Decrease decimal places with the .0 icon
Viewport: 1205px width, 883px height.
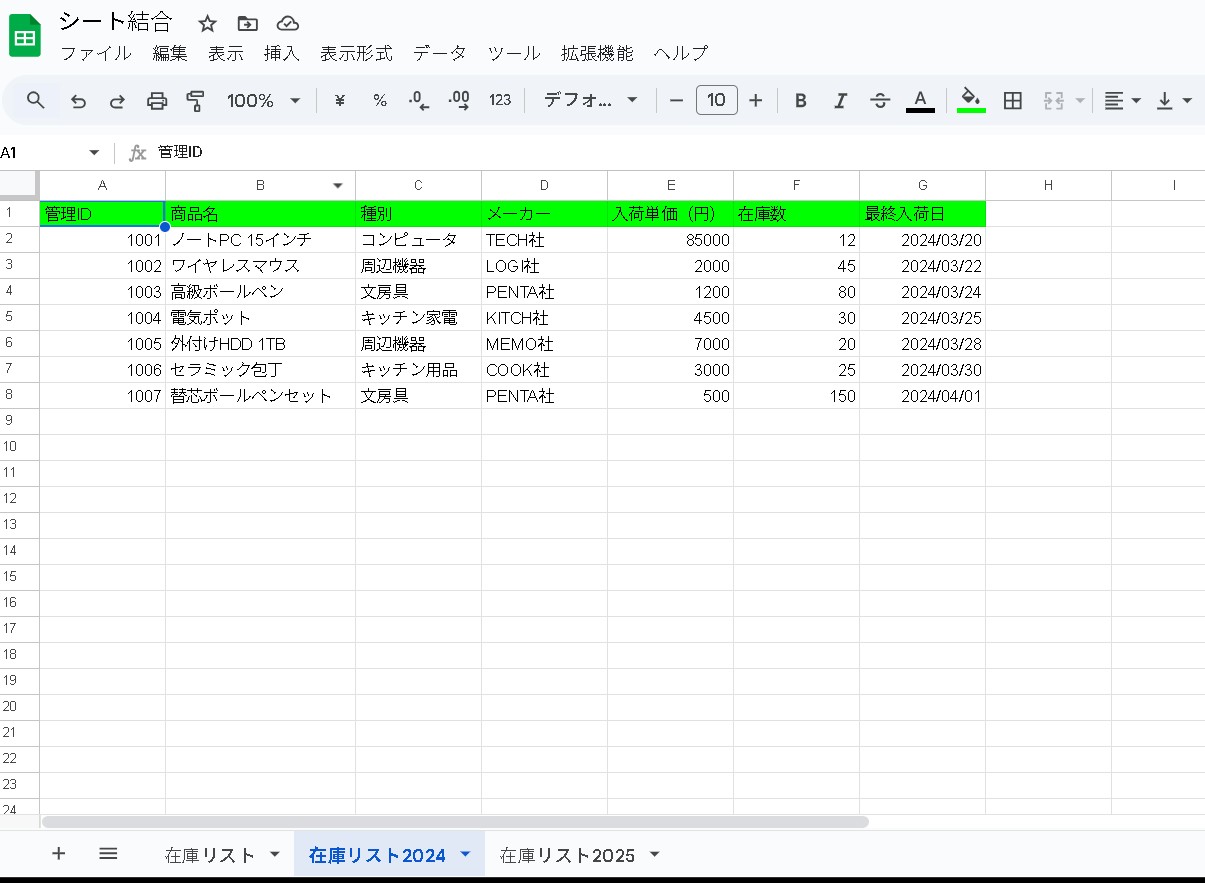(x=418, y=100)
